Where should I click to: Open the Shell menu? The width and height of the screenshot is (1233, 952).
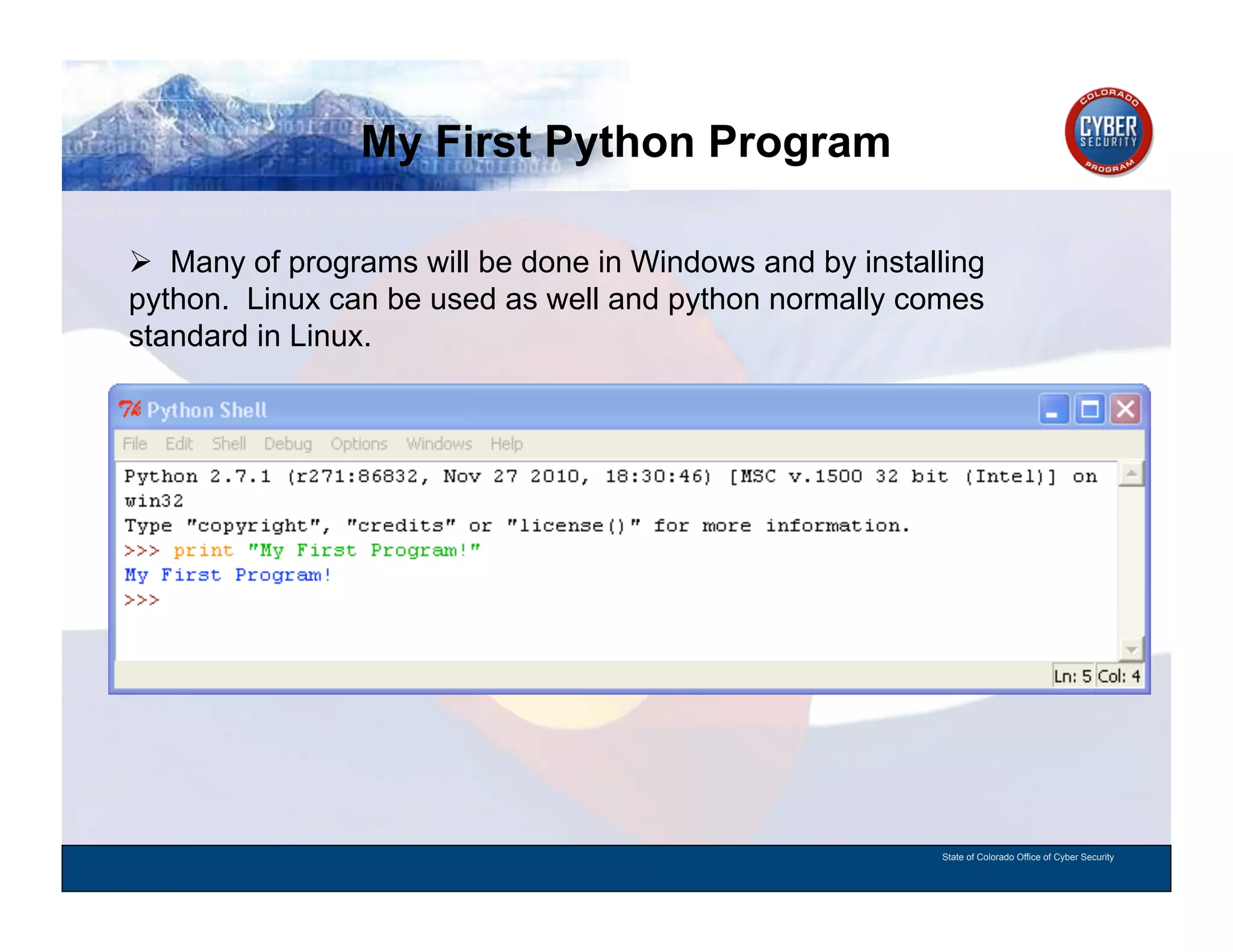click(229, 444)
